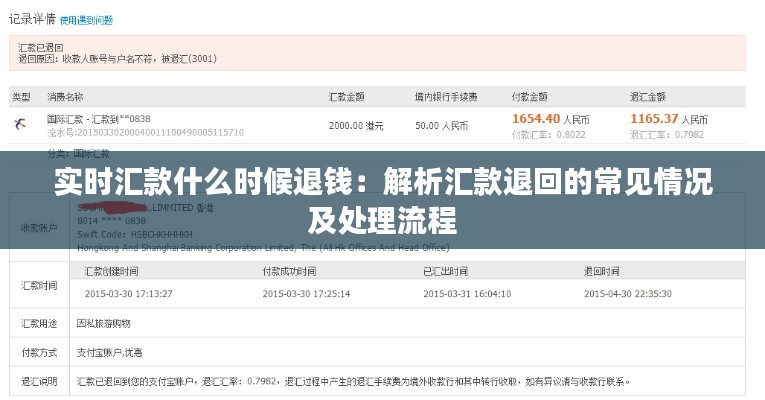Click the 已汇出时间 value 2015-03-31 16:04:10
Image resolution: width=765 pixels, height=400 pixels.
click(467, 293)
